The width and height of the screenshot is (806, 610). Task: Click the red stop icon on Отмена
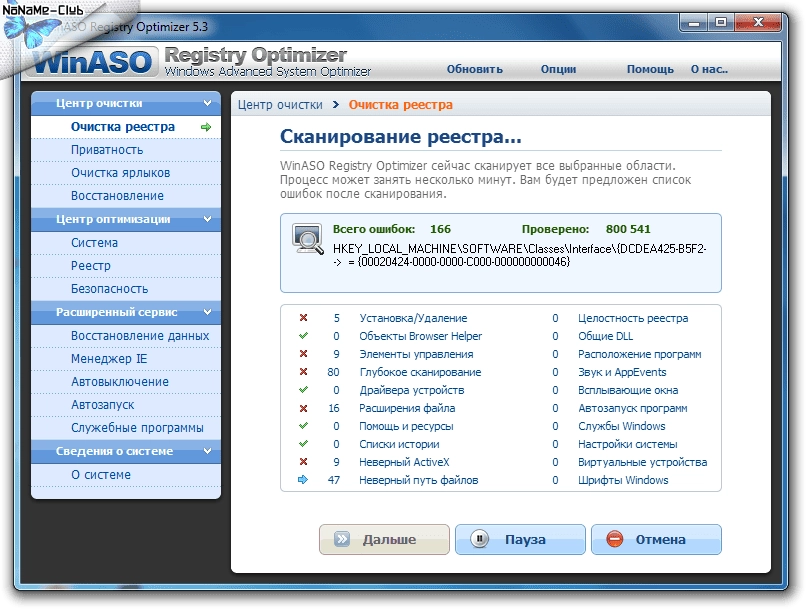pyautogui.click(x=614, y=539)
